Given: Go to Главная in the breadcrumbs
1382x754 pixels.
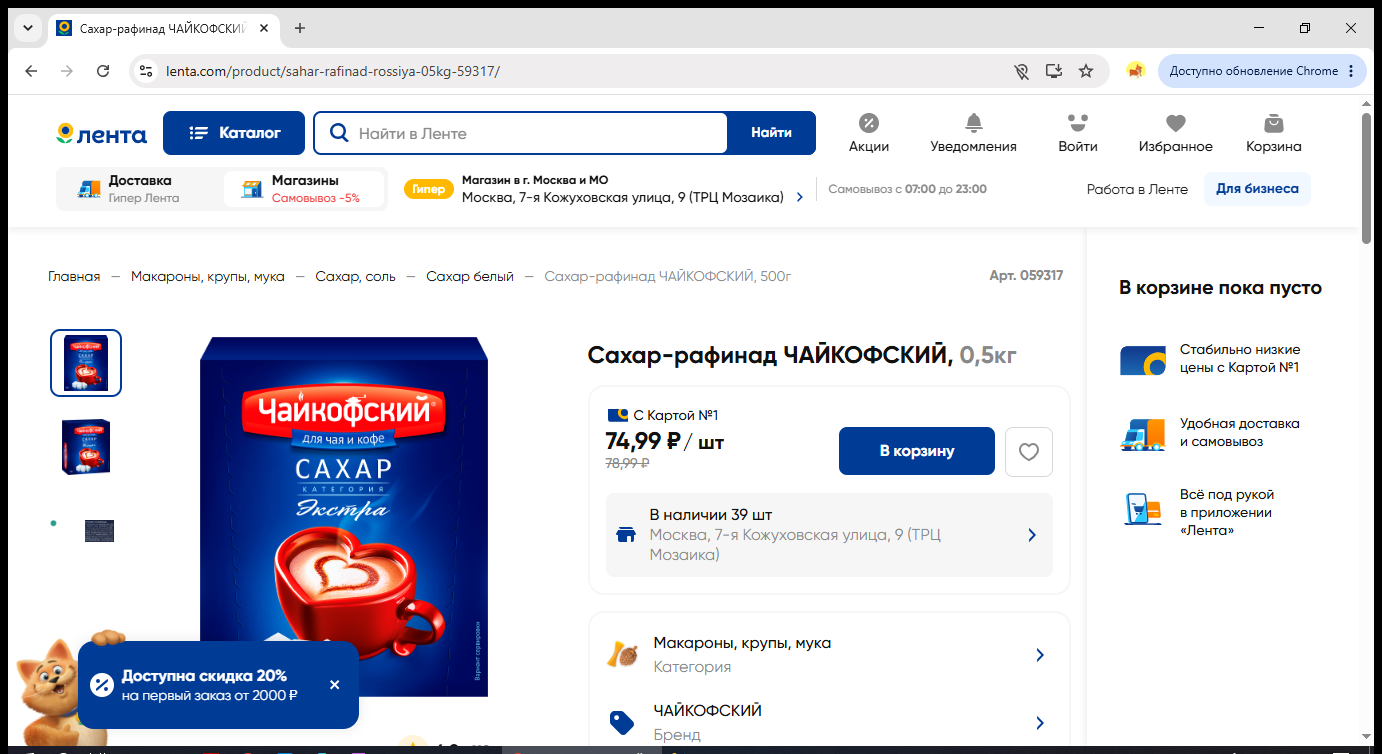Looking at the screenshot, I should tap(74, 276).
